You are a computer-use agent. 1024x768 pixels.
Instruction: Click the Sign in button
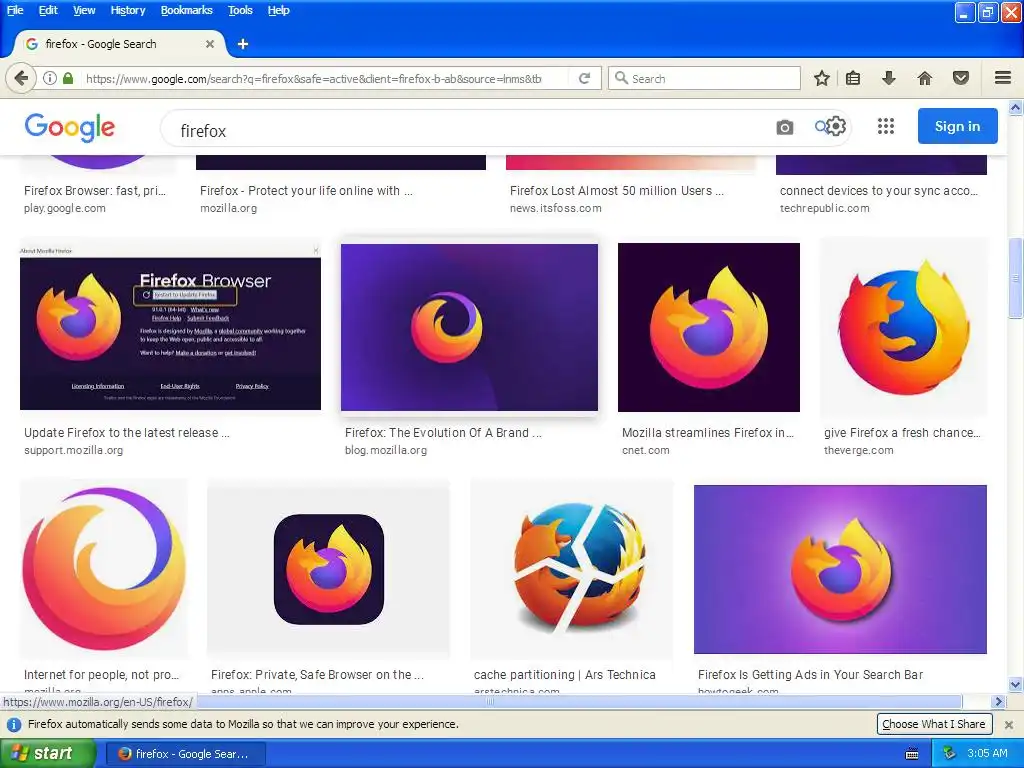[957, 126]
